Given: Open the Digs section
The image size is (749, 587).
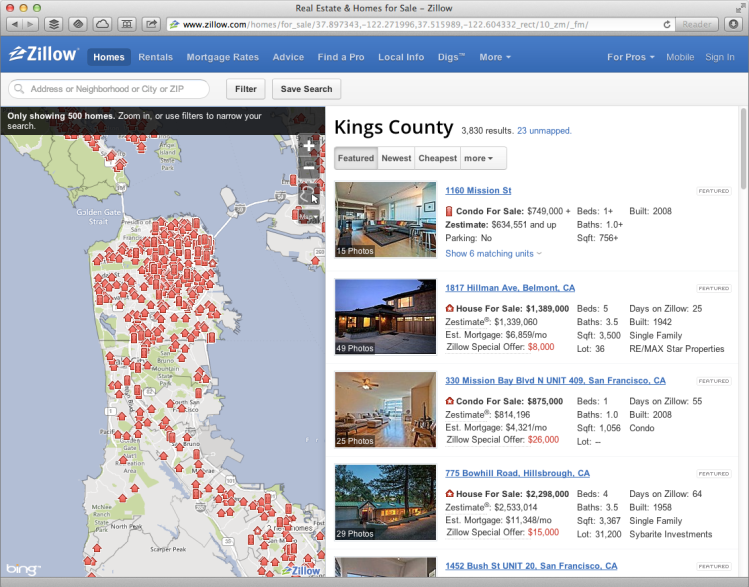Looking at the screenshot, I should point(451,57).
